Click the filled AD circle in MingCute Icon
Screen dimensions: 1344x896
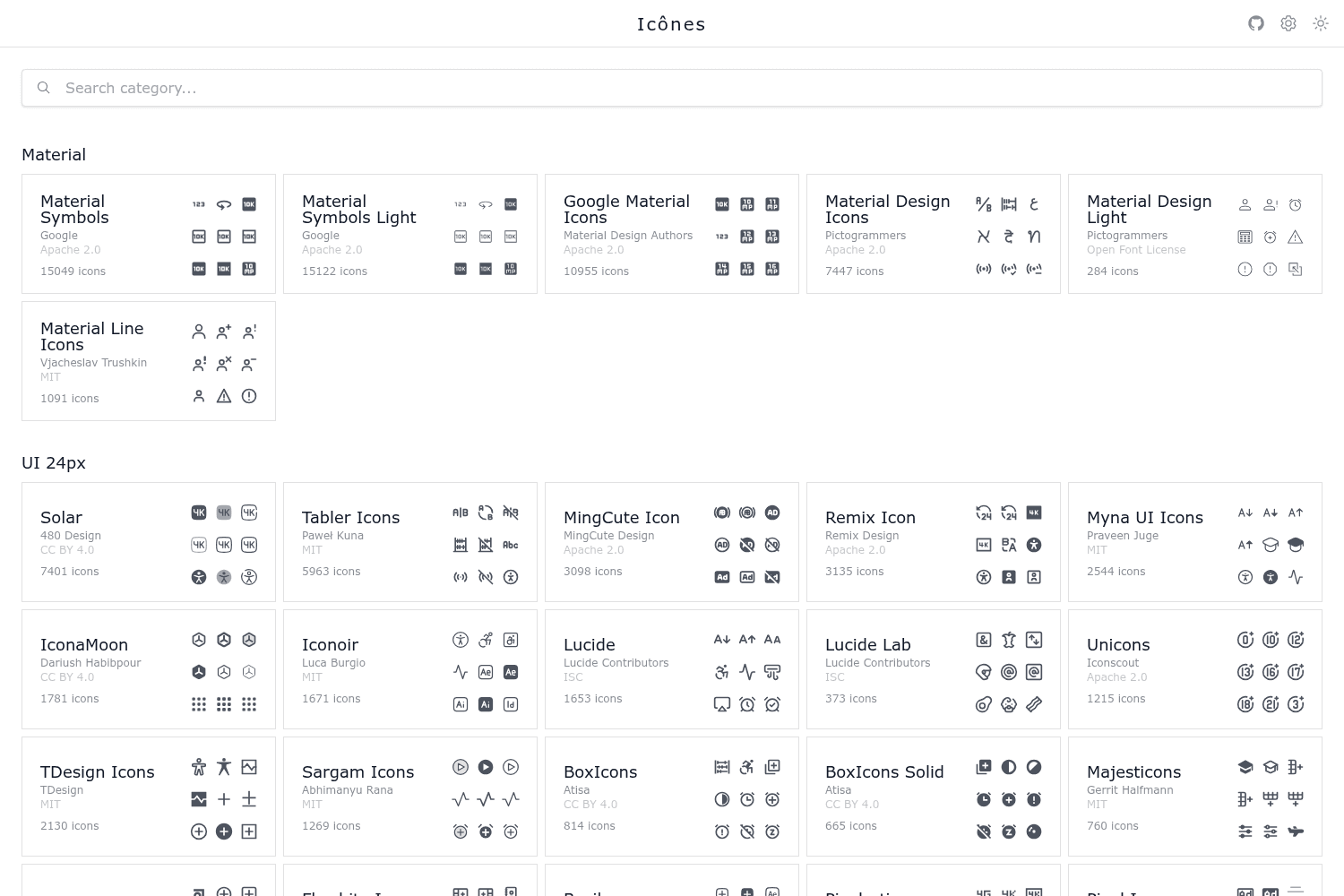click(x=772, y=513)
